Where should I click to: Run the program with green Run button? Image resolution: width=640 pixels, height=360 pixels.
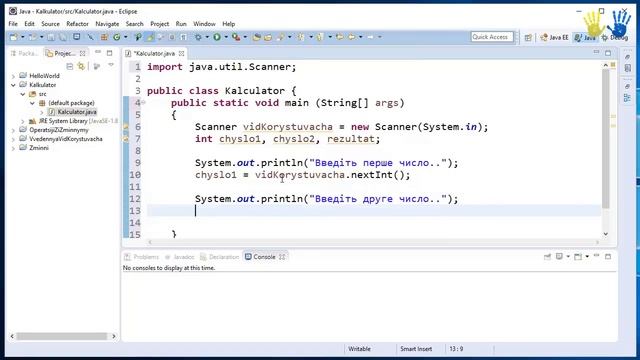click(217, 37)
